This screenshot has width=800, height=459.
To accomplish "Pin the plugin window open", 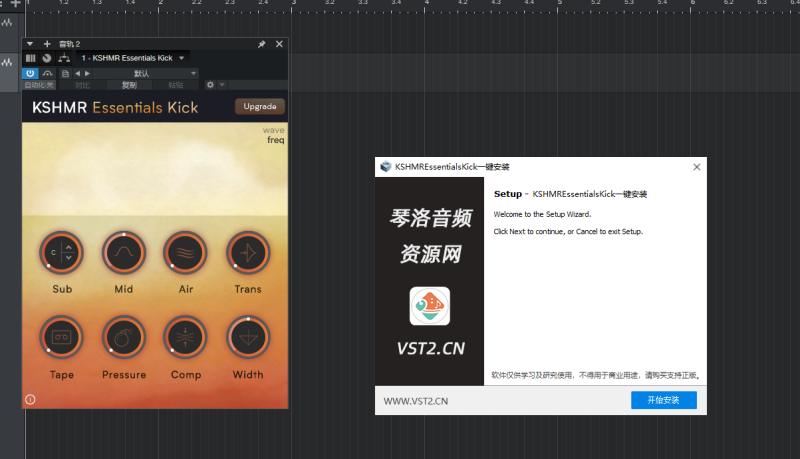I will (262, 44).
